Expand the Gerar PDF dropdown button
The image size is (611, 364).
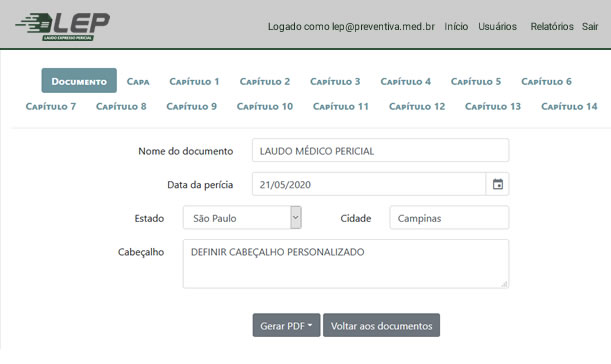(x=286, y=325)
